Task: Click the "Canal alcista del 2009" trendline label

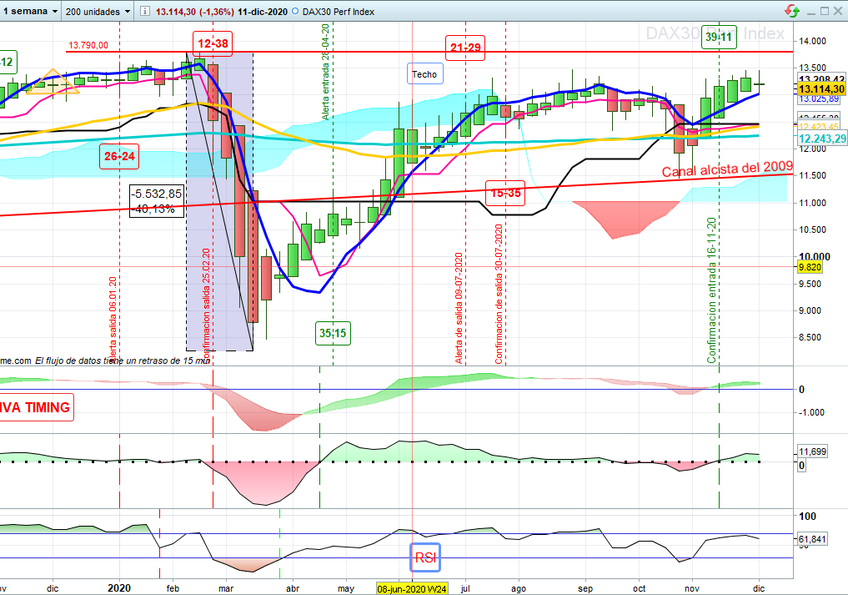Action: (x=727, y=169)
